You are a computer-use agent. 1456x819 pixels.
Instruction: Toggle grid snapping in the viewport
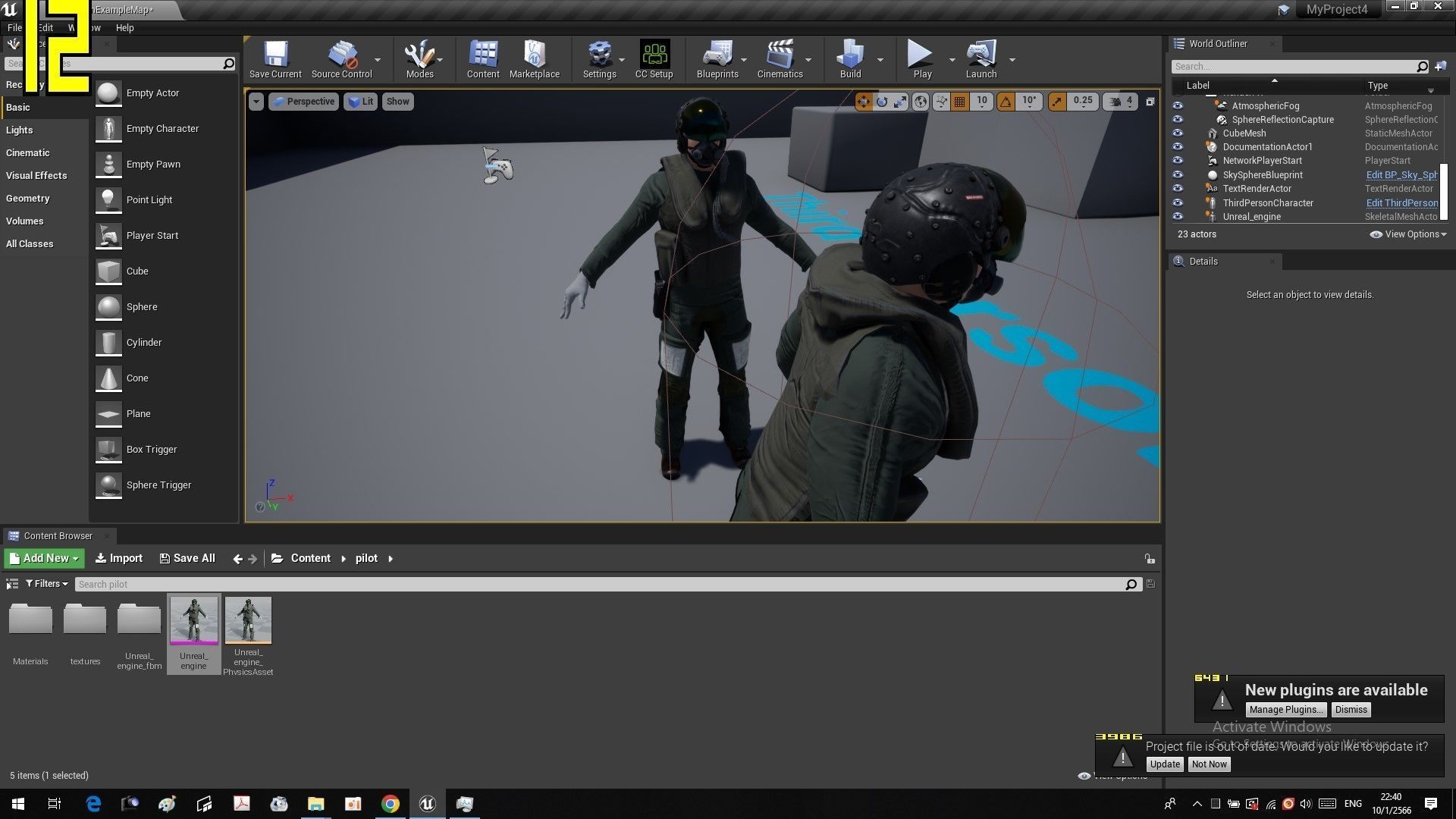(x=959, y=102)
